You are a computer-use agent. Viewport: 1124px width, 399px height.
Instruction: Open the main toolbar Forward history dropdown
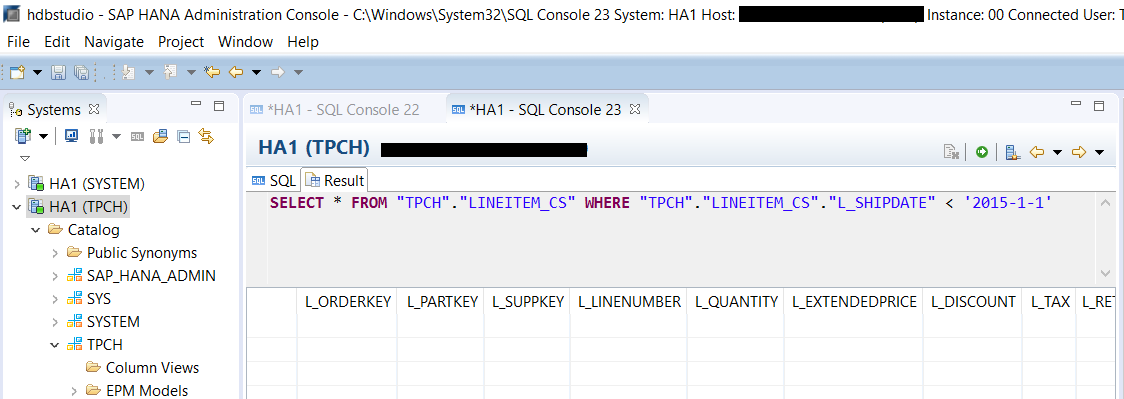point(298,72)
